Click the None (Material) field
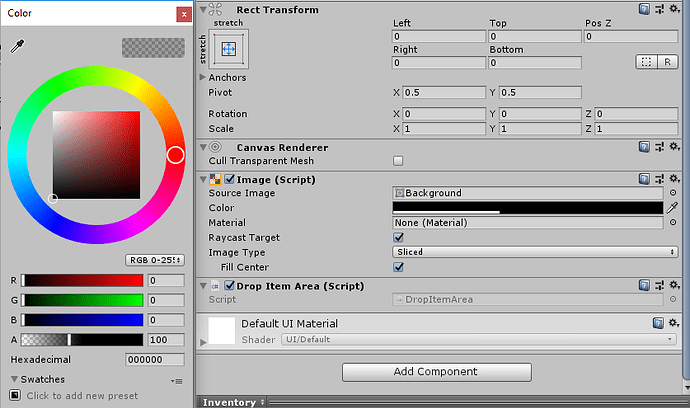Screen dimensions: 690x408 [528, 223]
